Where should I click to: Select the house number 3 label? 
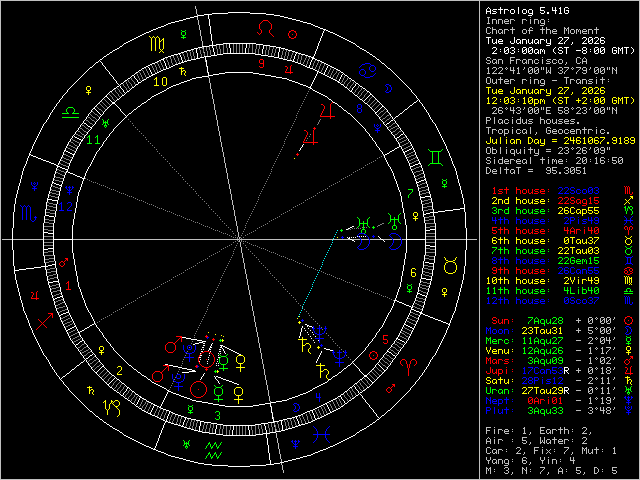[218, 414]
